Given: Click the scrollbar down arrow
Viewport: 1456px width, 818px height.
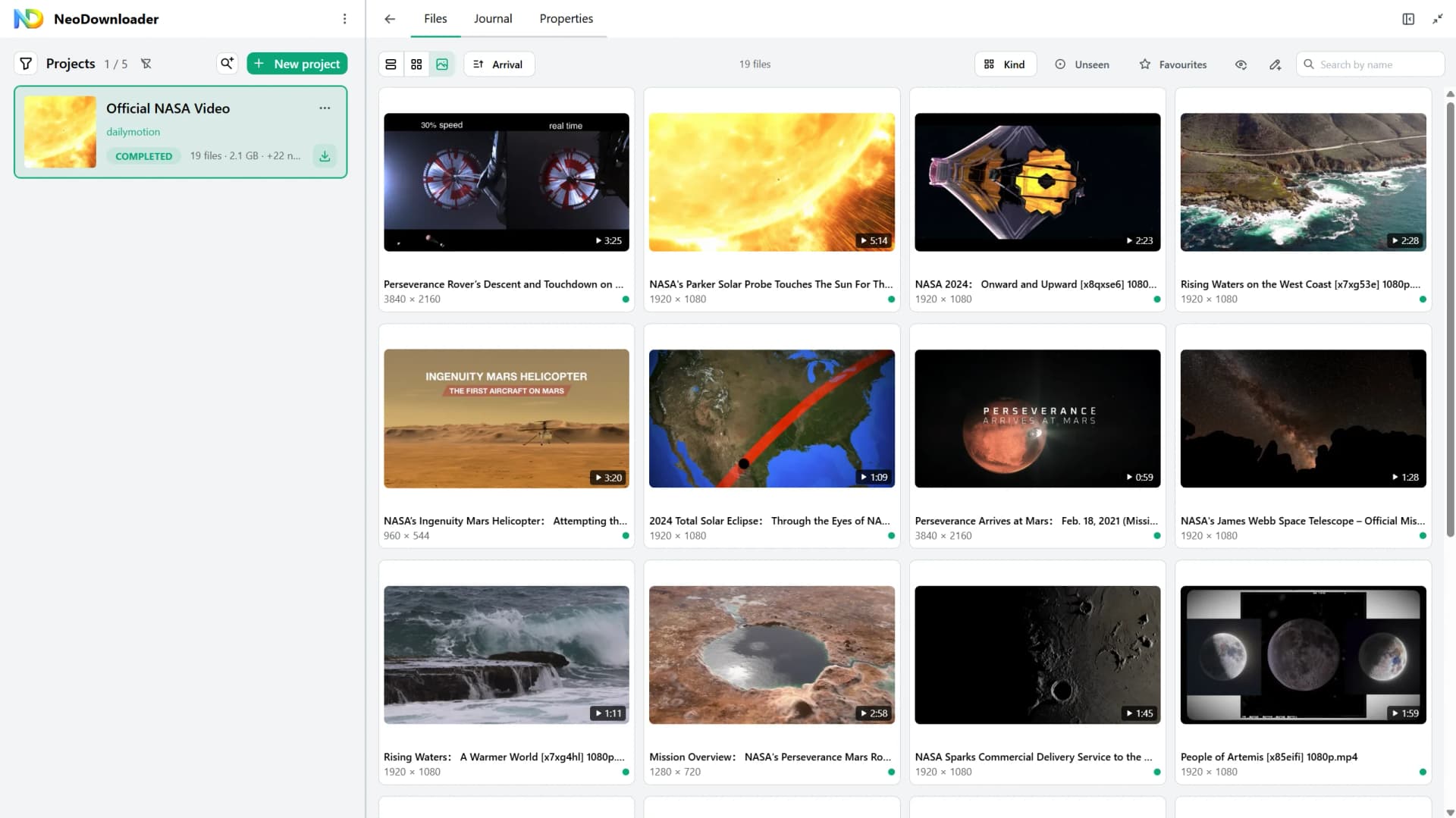Looking at the screenshot, I should coord(1450,812).
